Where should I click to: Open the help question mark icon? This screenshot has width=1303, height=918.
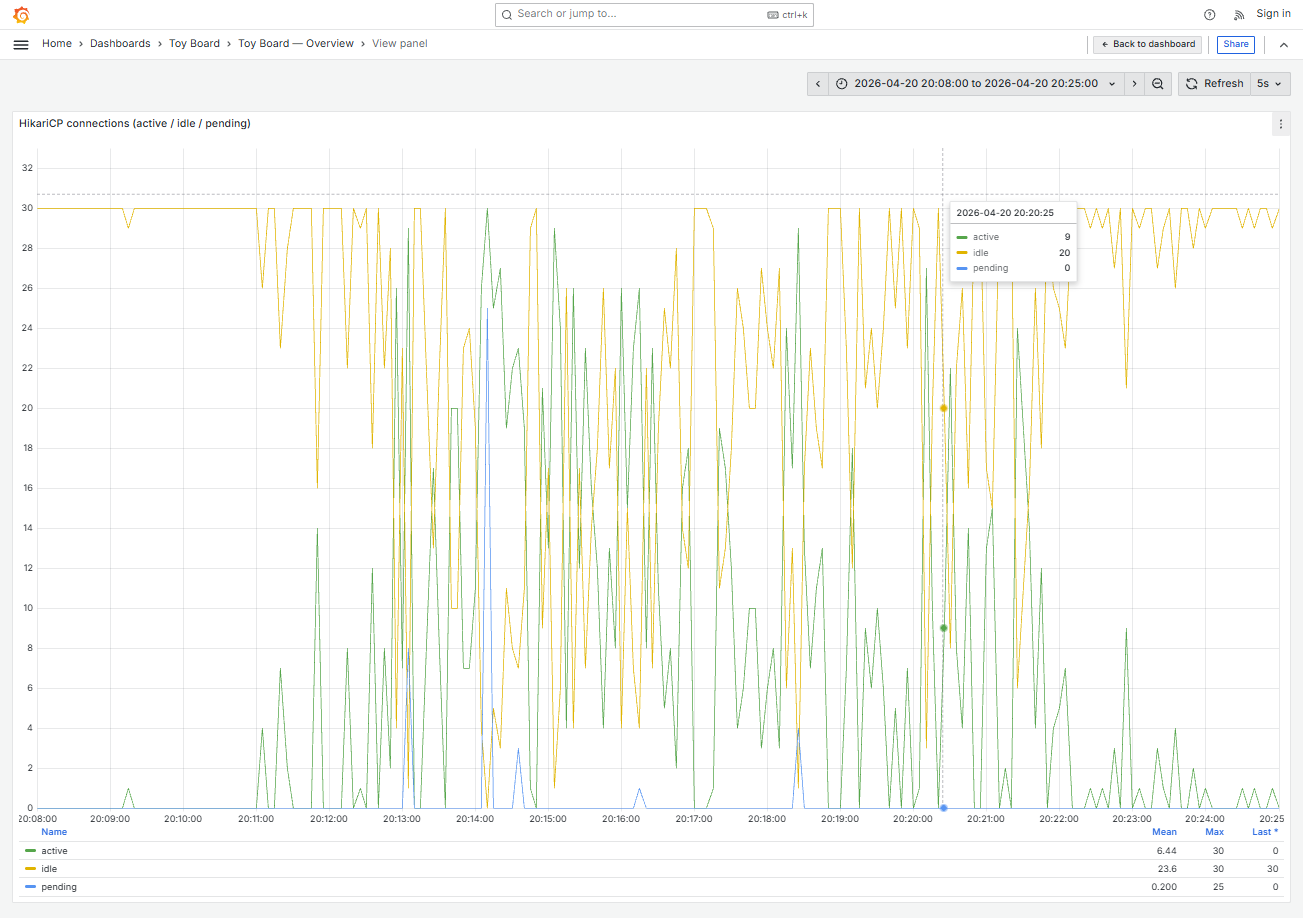1210,15
